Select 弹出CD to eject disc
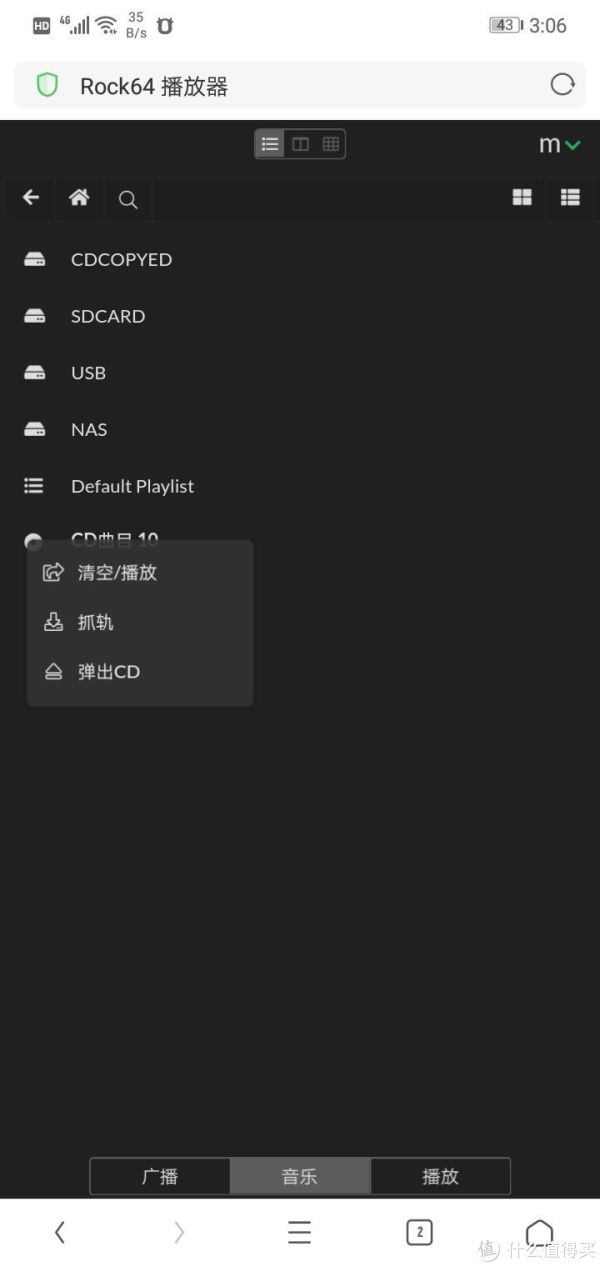600x1267 pixels. (x=109, y=672)
